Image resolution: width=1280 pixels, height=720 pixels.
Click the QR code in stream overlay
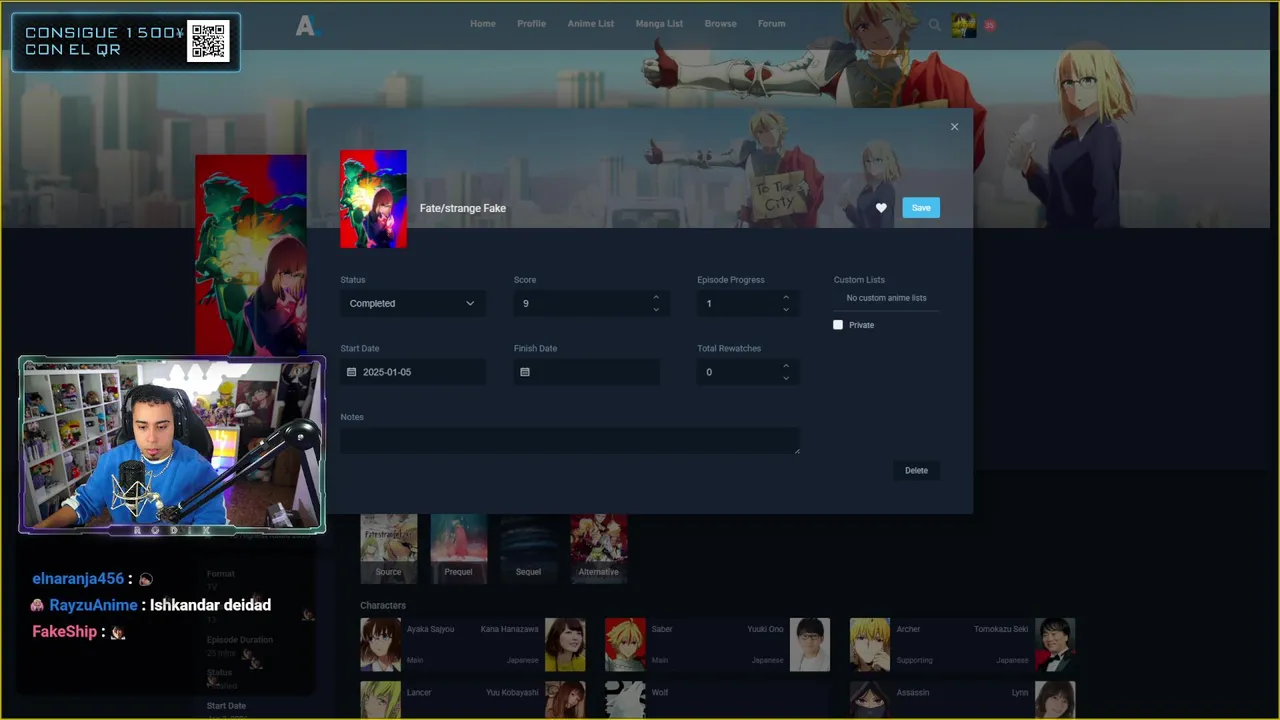pyautogui.click(x=208, y=41)
